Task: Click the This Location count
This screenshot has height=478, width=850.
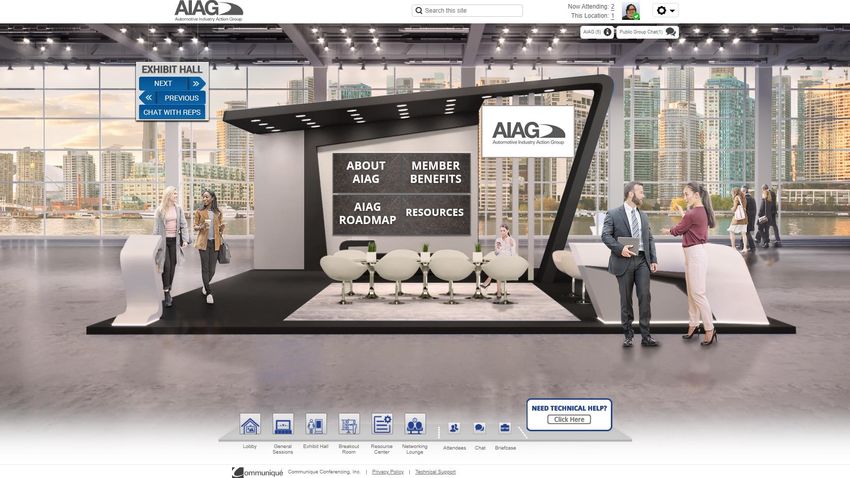Action: 613,16
